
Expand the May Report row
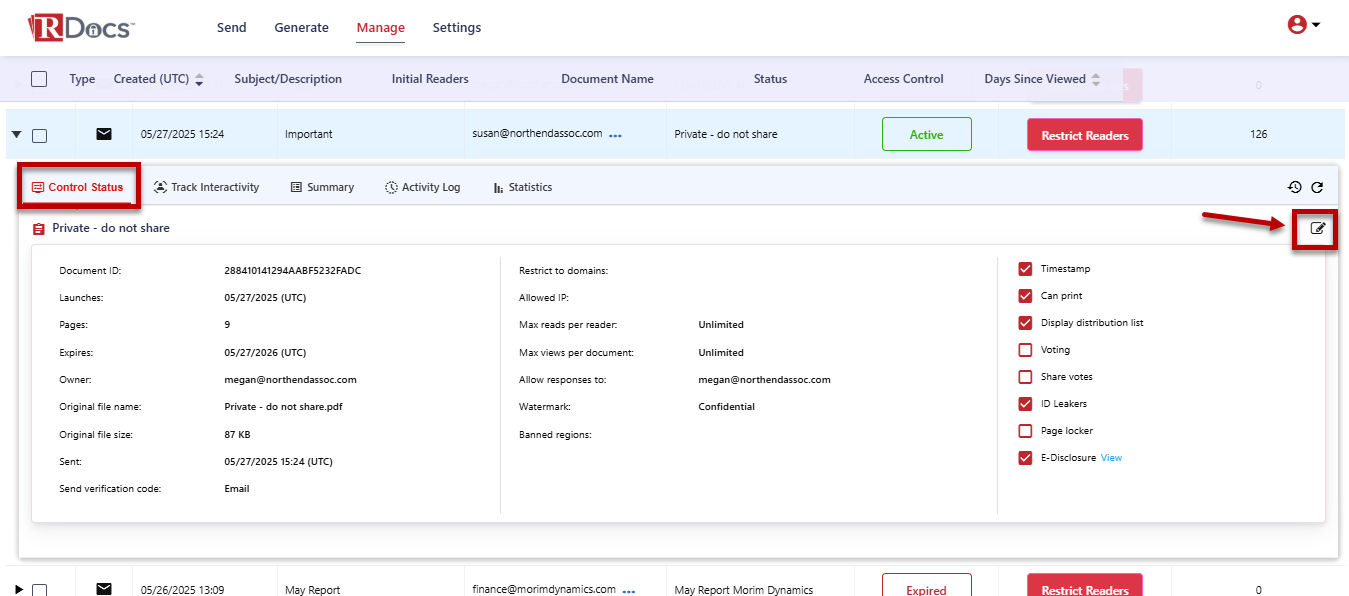[x=17, y=589]
